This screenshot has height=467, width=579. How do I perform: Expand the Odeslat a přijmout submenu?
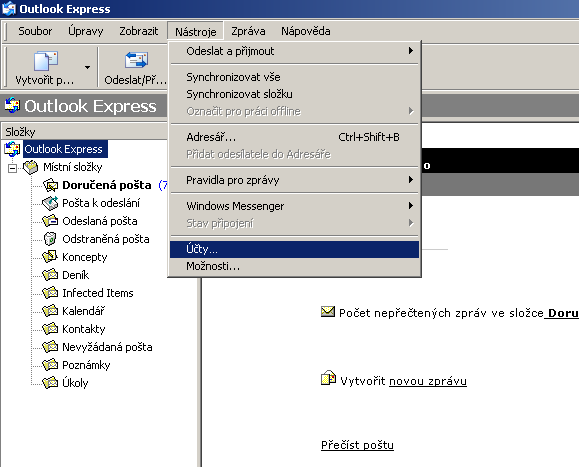pos(294,51)
